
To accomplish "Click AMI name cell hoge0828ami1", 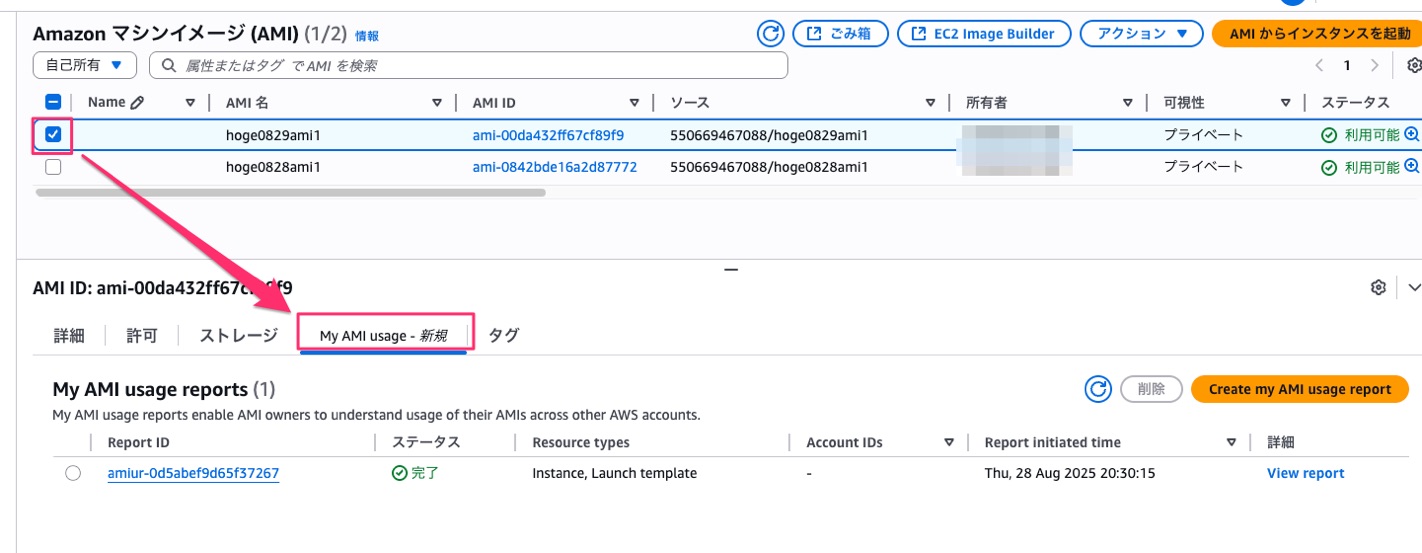I will click(273, 167).
